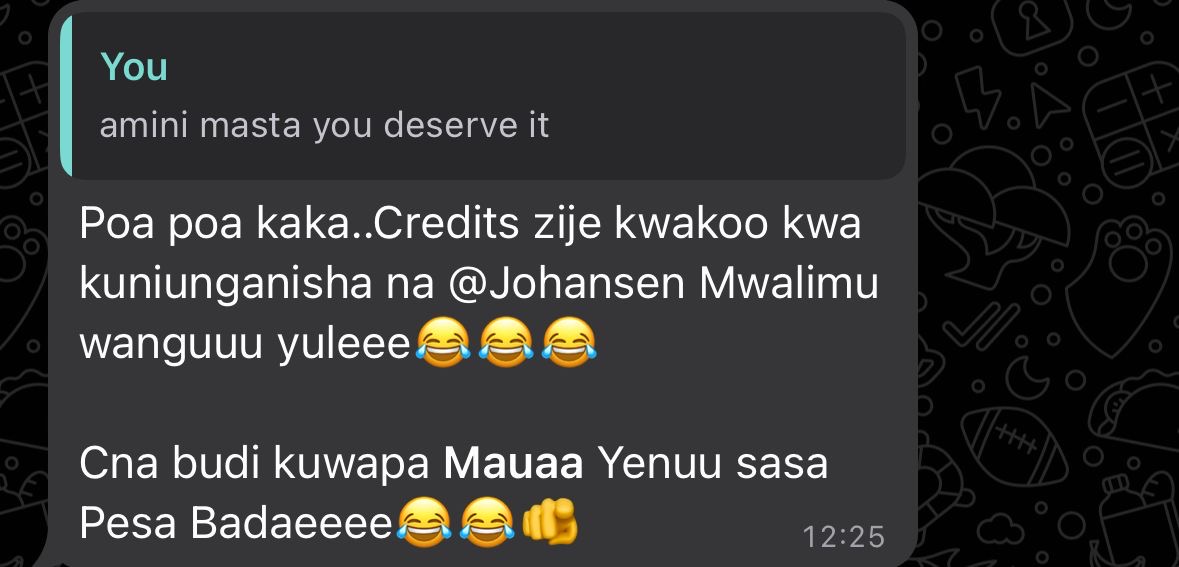Image resolution: width=1179 pixels, height=567 pixels.
Task: Click the text "Pesa Badaeeee"
Action: (236, 523)
